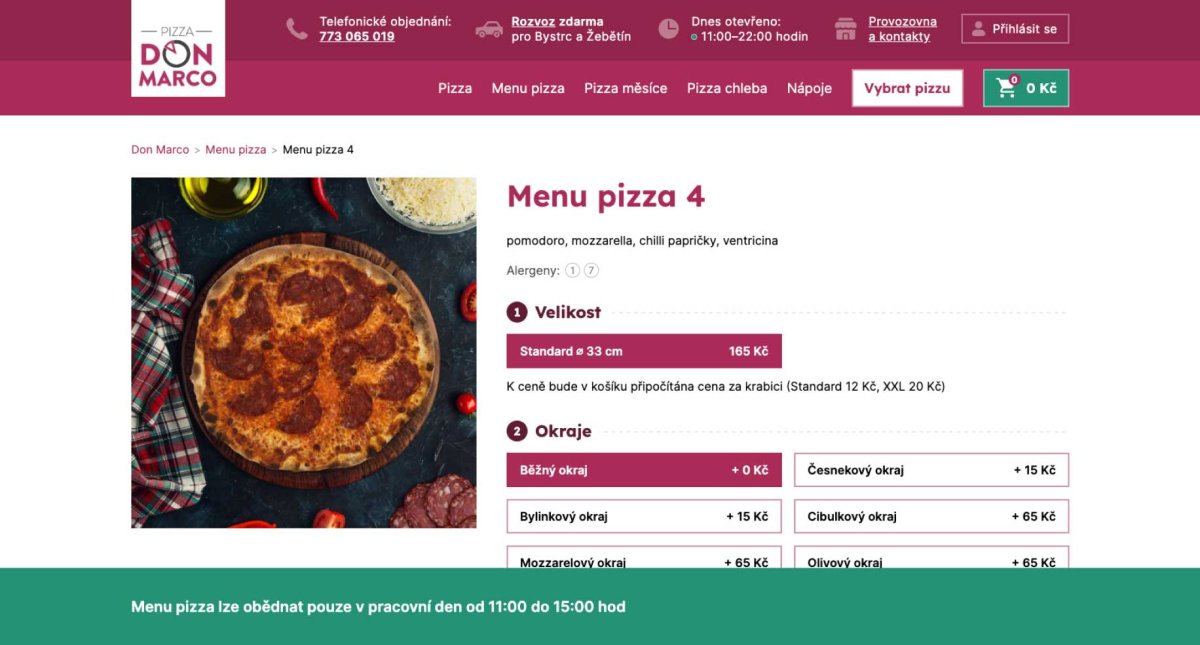
Task: Open Menu pizza in navigation
Action: 528,88
